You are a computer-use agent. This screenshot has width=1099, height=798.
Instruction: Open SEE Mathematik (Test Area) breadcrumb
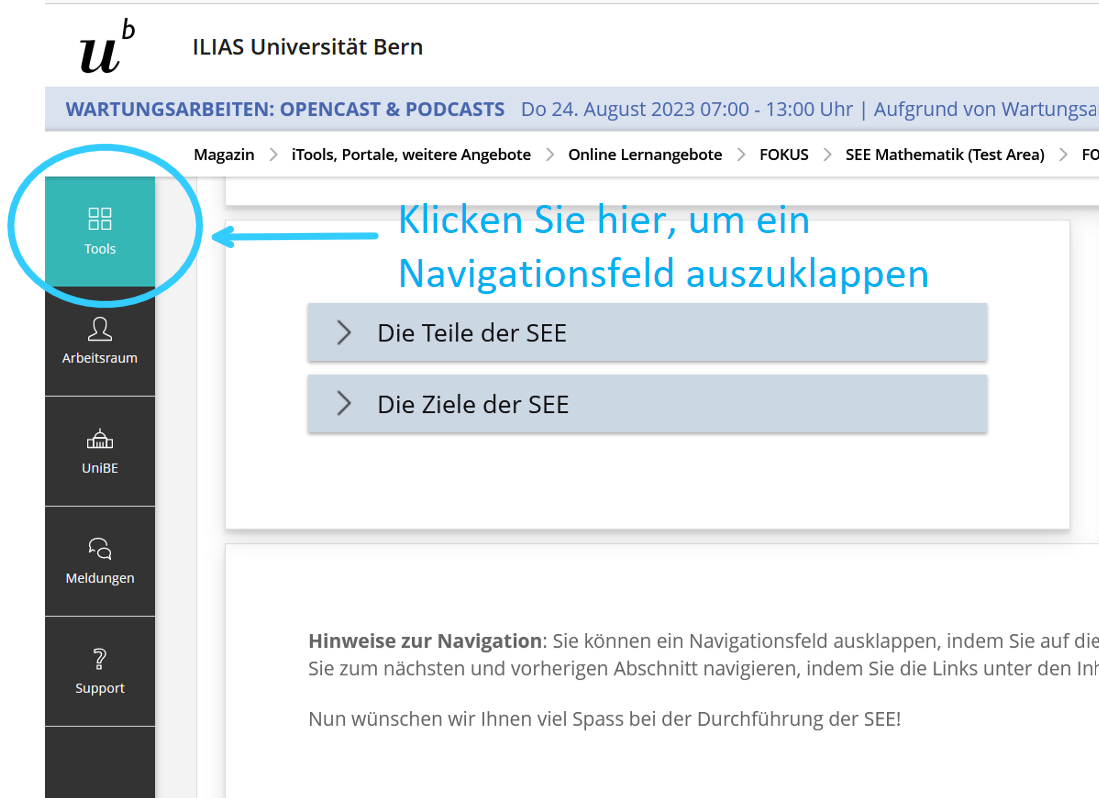point(944,154)
